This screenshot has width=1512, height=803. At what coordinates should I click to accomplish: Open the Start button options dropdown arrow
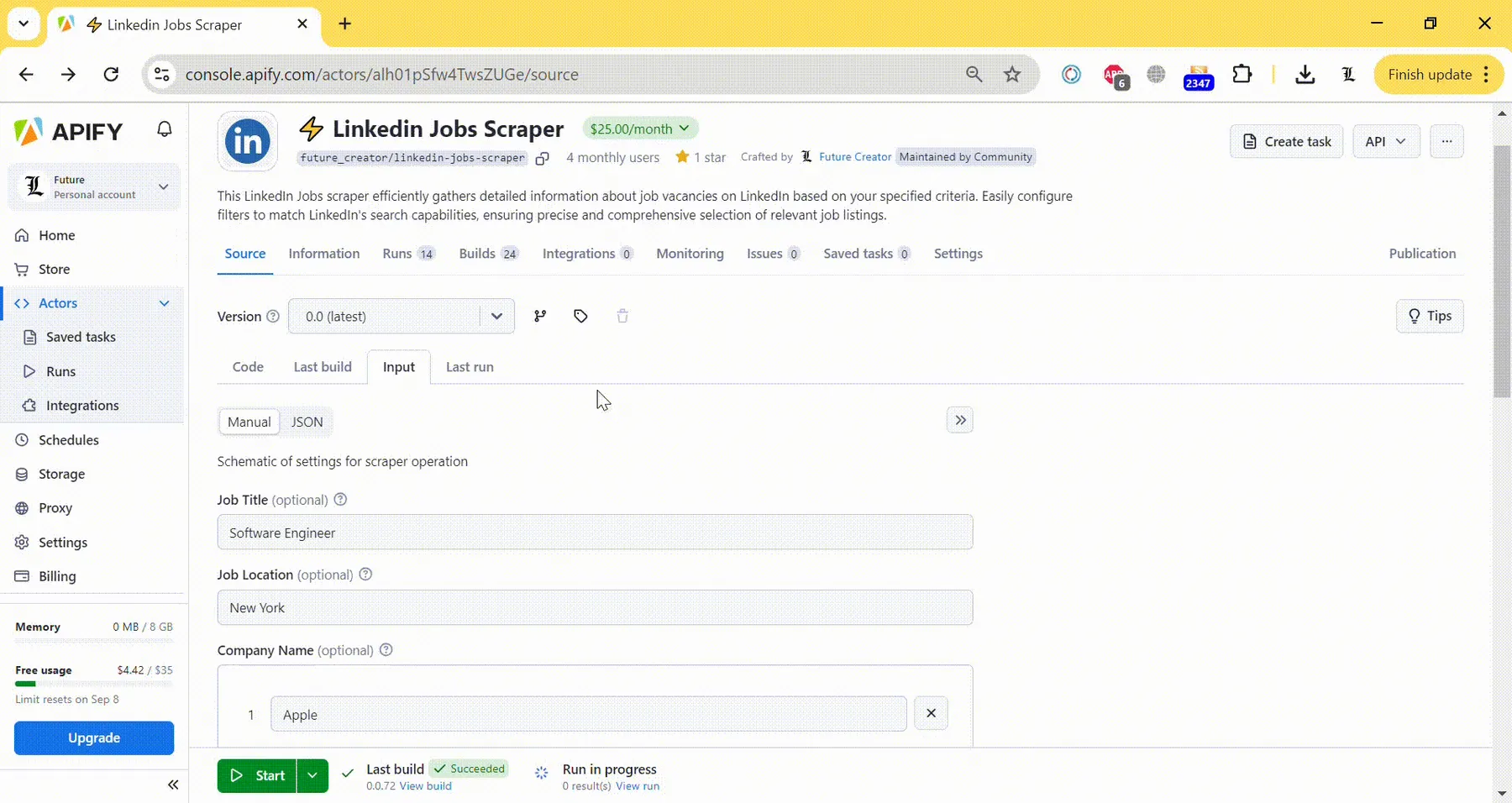tap(312, 775)
